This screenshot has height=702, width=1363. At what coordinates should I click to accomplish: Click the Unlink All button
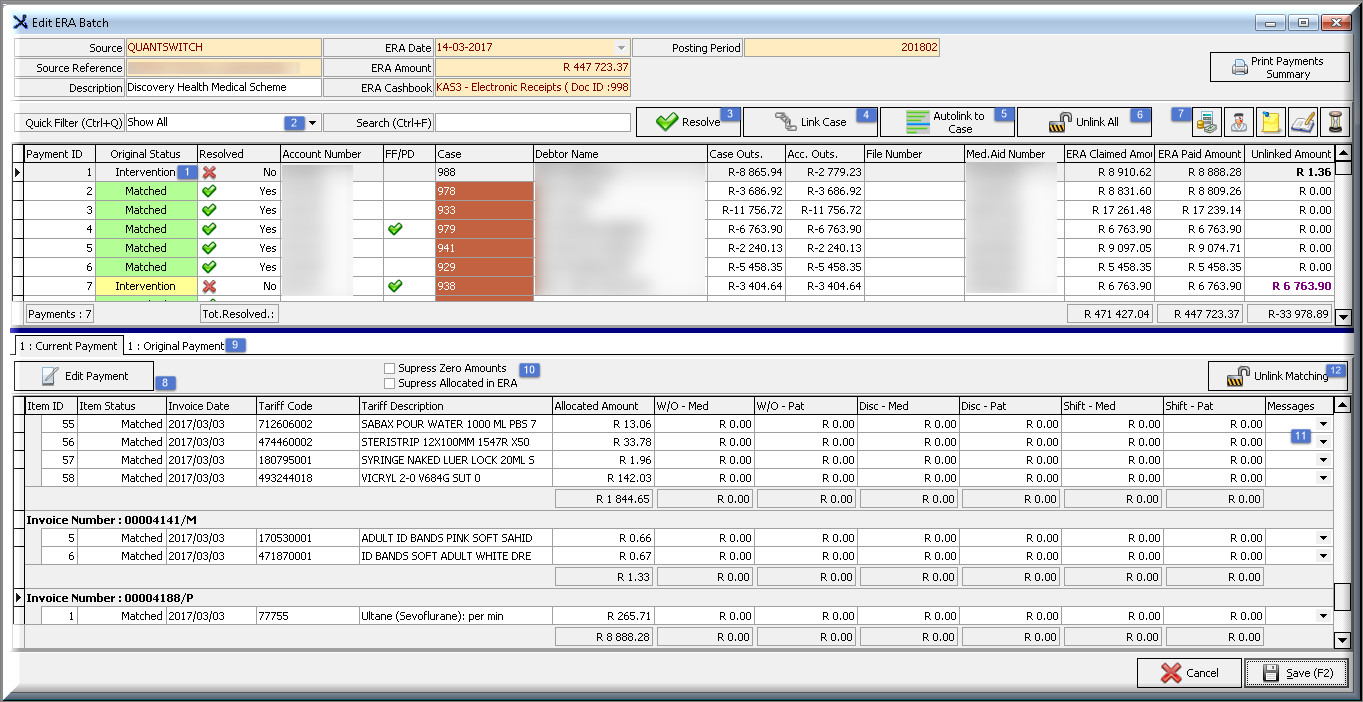point(1084,122)
